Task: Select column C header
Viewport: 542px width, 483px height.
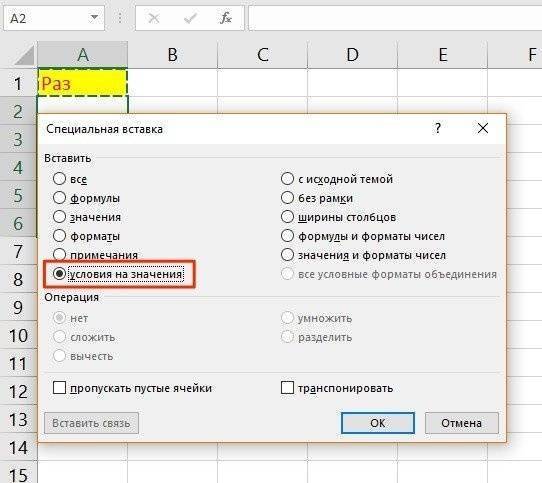Action: pyautogui.click(x=263, y=55)
